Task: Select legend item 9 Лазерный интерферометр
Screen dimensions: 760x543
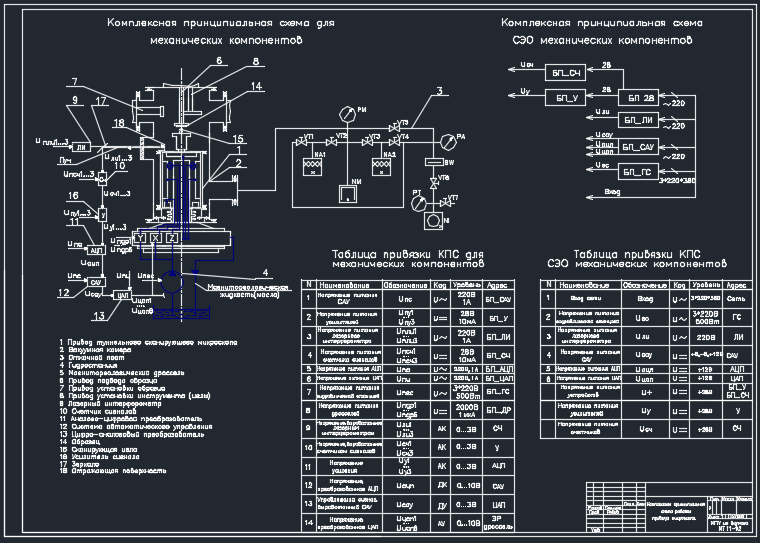Action: 111,403
